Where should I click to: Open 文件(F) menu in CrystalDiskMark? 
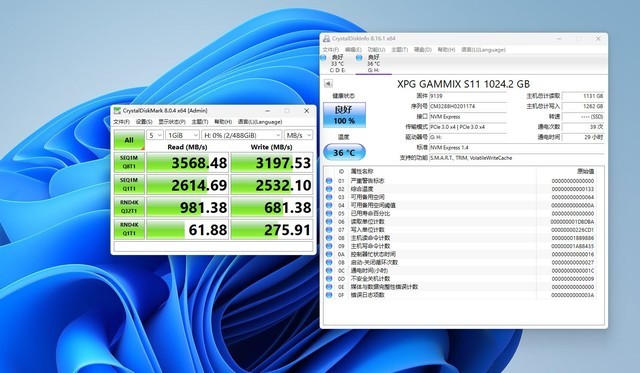[121, 122]
